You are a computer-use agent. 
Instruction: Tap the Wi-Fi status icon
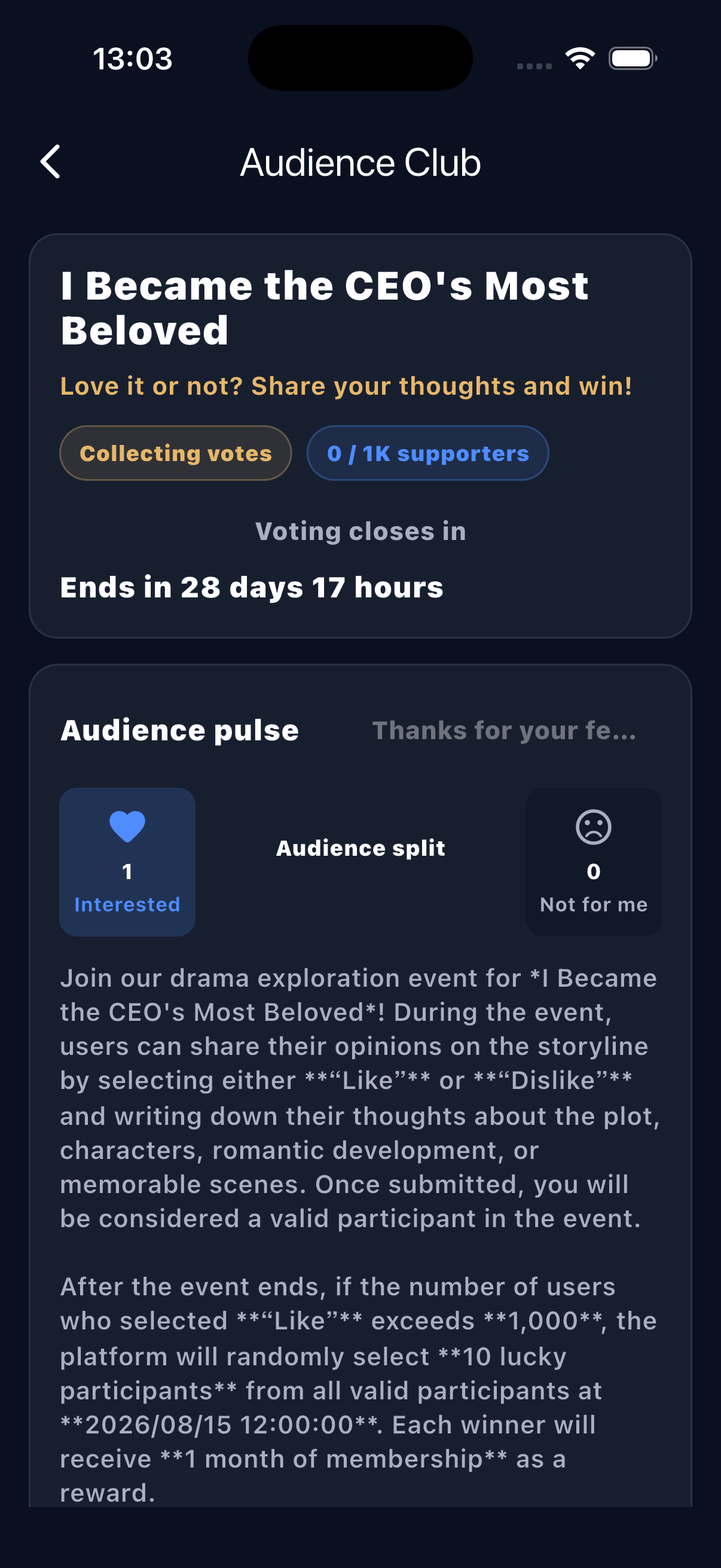580,59
